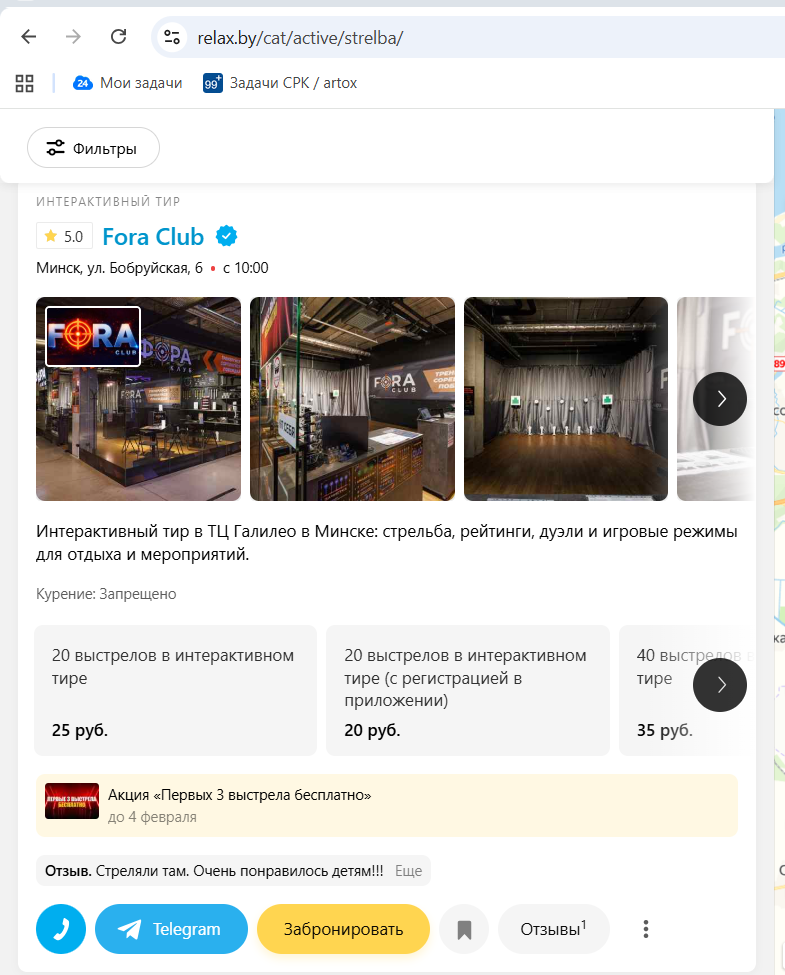Open second photo showing reception desk
Image resolution: width=785 pixels, height=975 pixels.
352,399
